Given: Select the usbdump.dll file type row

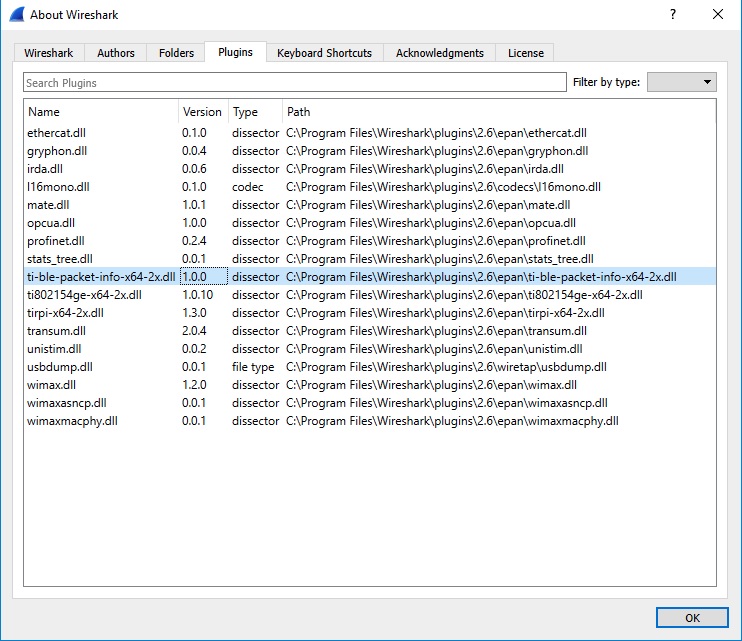Looking at the screenshot, I should pyautogui.click(x=370, y=367).
